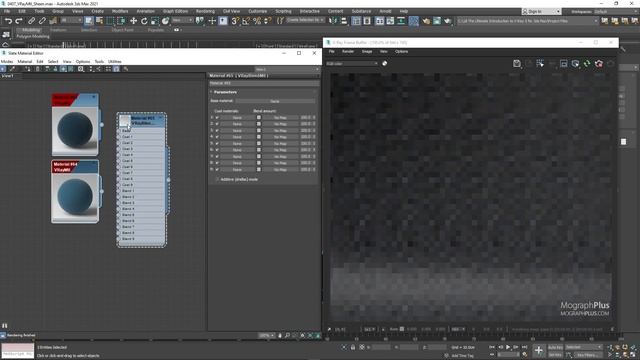
Task: Click the Base material None button
Action: (275, 101)
